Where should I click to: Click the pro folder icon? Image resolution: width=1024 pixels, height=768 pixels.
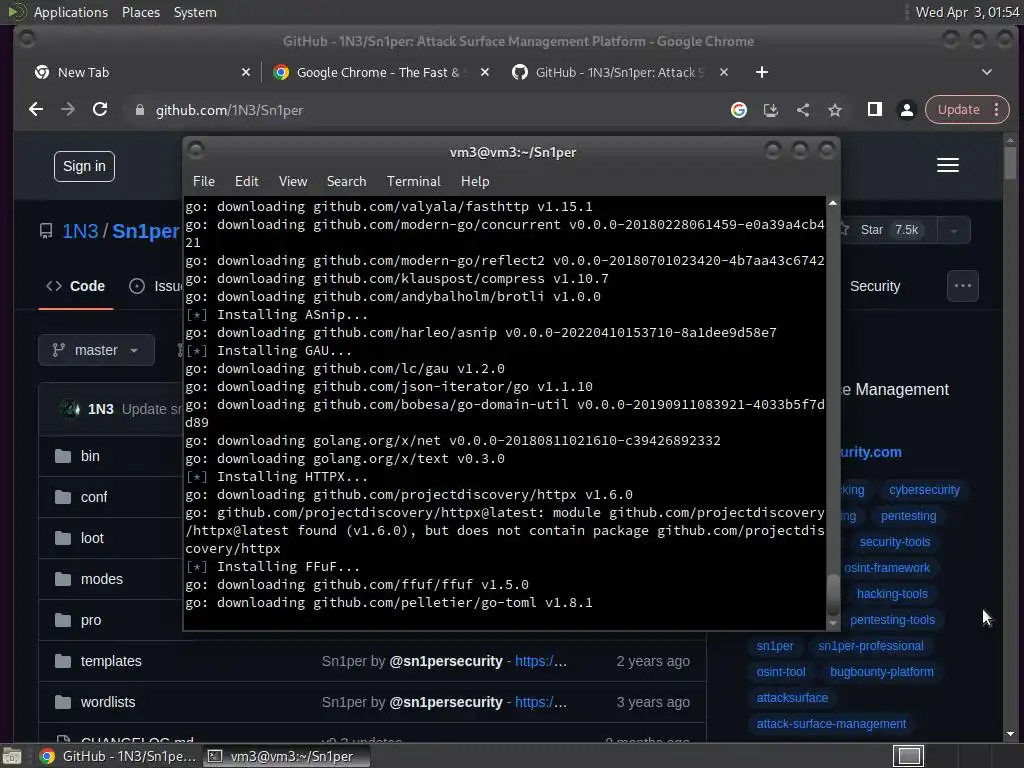point(63,620)
